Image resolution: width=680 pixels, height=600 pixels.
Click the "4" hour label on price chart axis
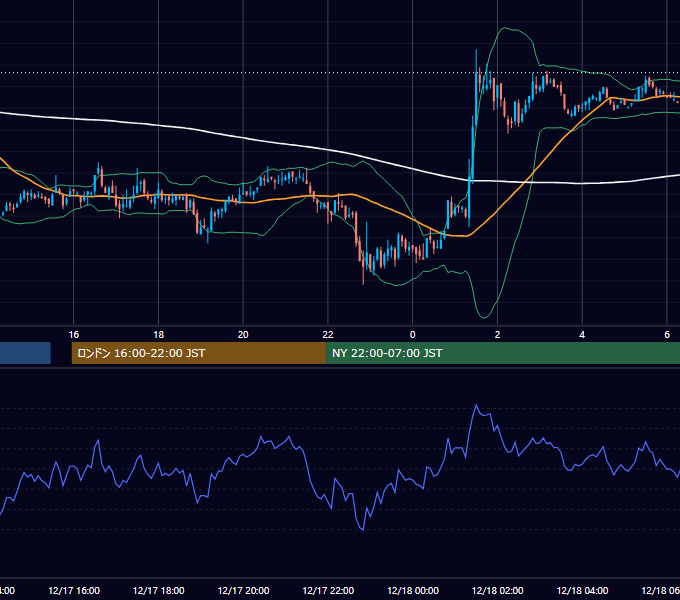click(582, 335)
